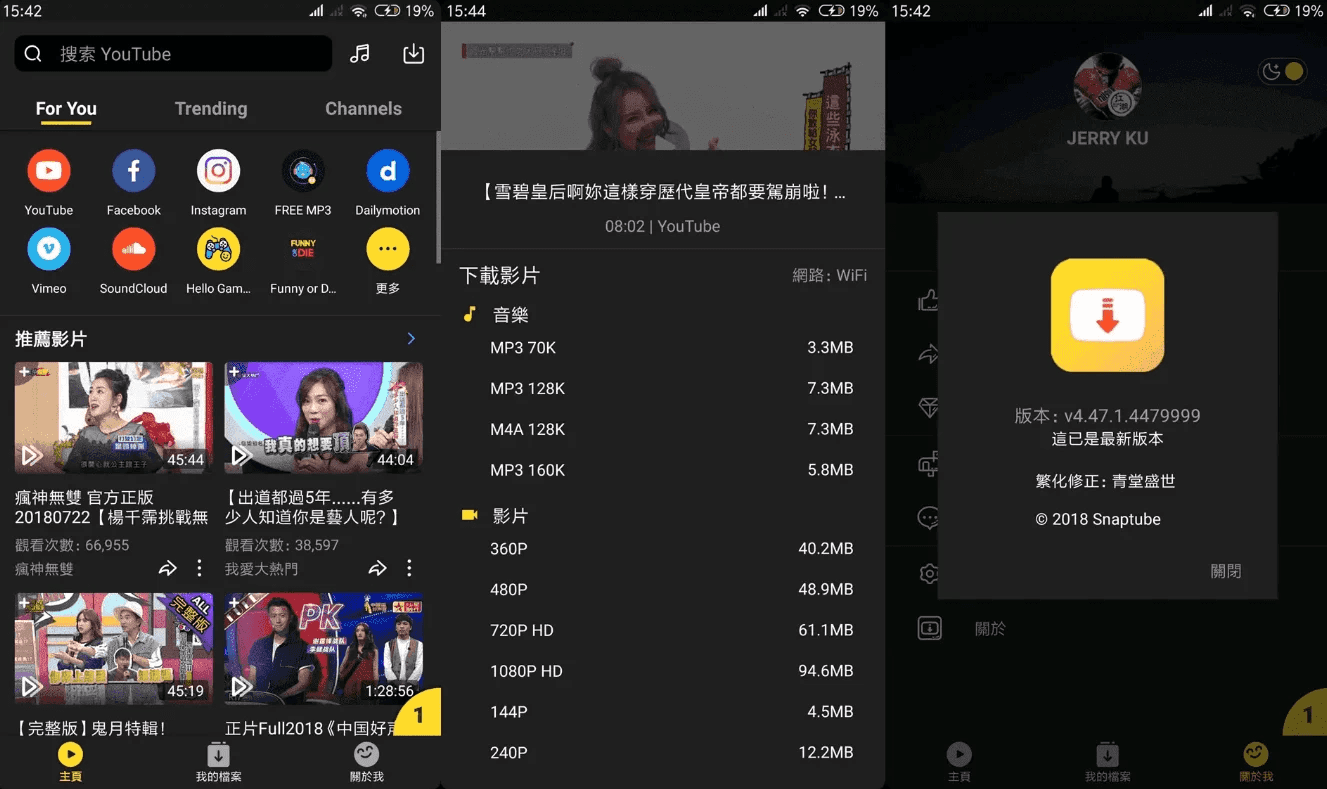Click the battery indicator in left status bar
This screenshot has width=1327, height=789.
[388, 11]
